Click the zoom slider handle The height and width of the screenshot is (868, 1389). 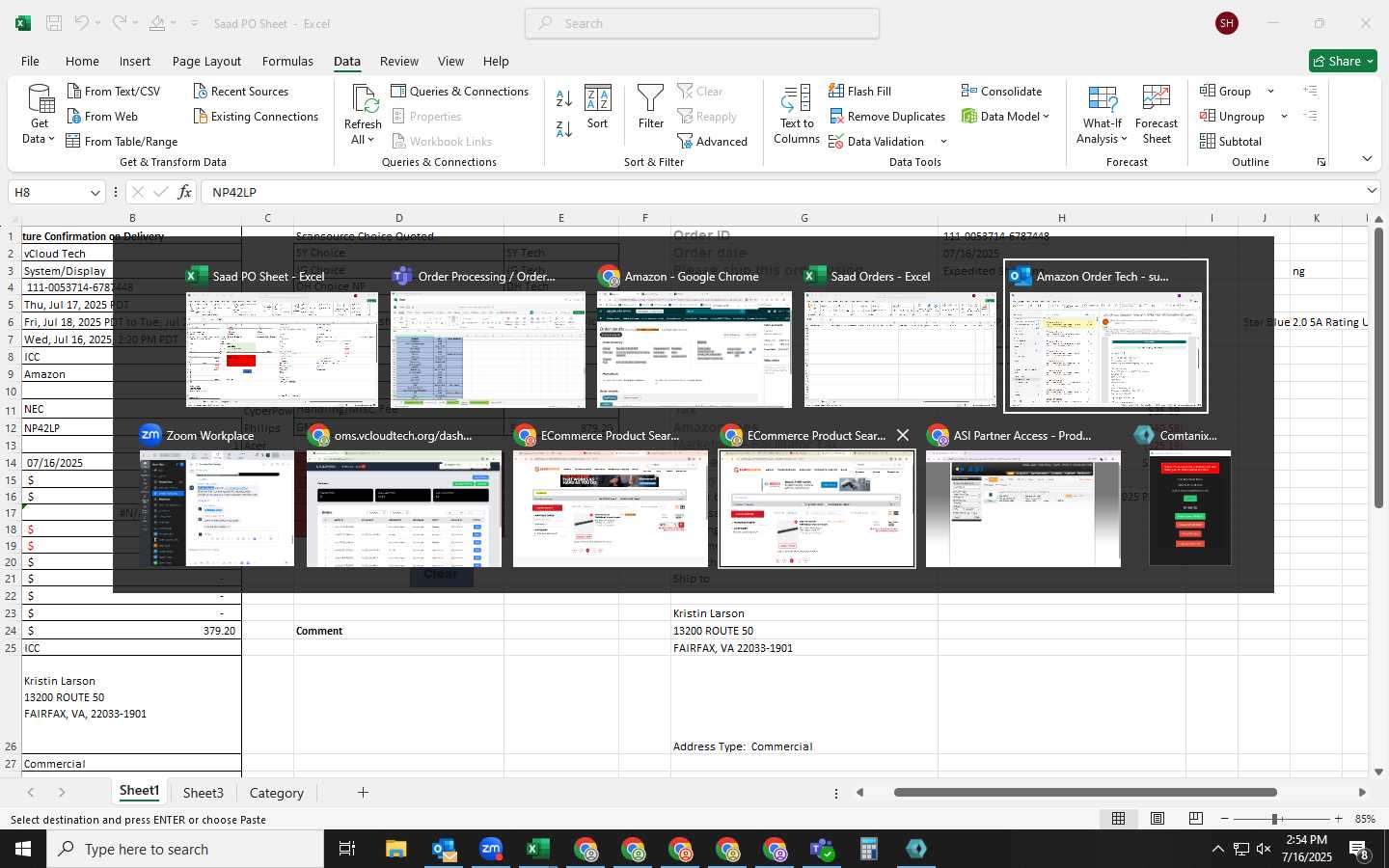(1275, 819)
